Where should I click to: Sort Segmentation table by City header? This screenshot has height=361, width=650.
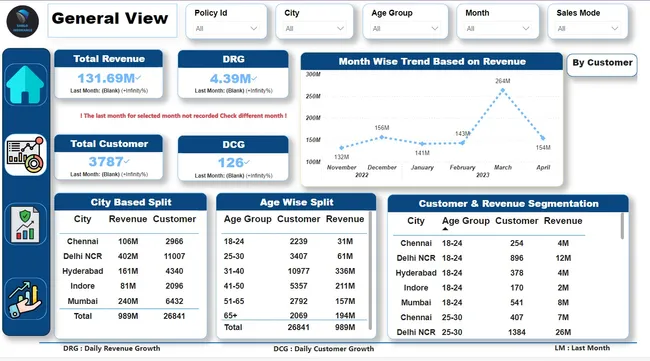(x=416, y=221)
